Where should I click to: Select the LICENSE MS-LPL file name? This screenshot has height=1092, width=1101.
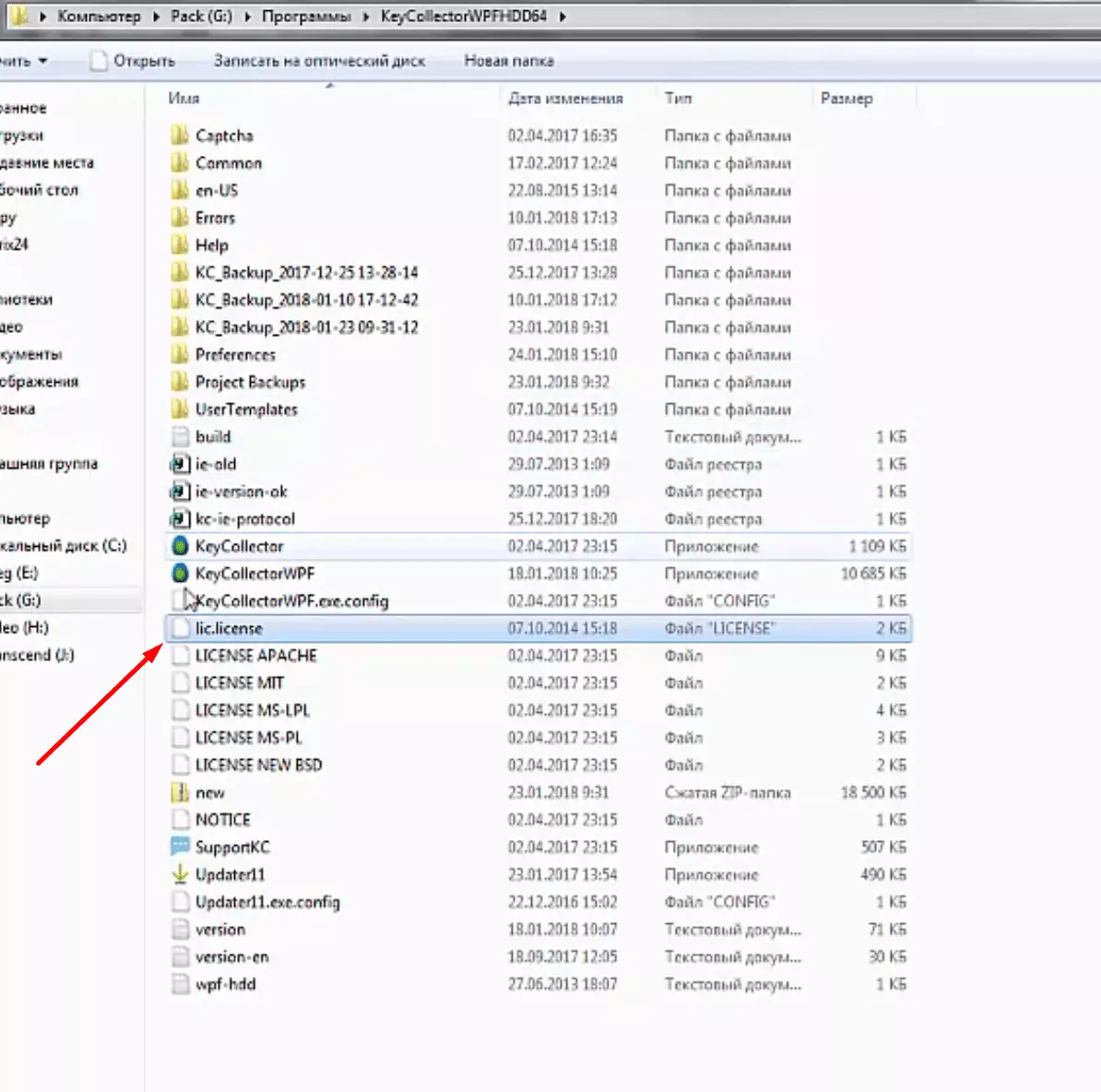[252, 711]
